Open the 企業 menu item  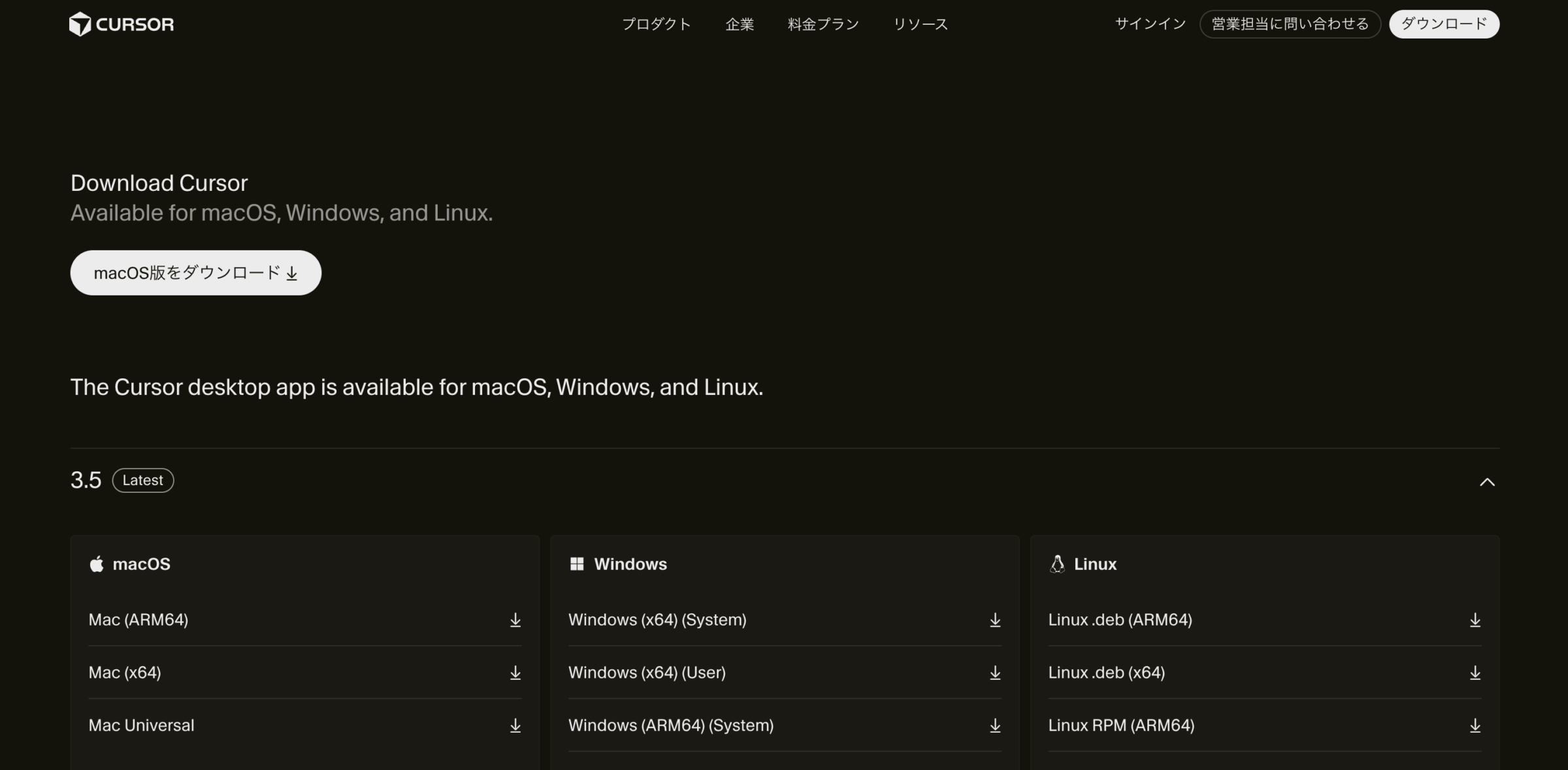[x=740, y=24]
